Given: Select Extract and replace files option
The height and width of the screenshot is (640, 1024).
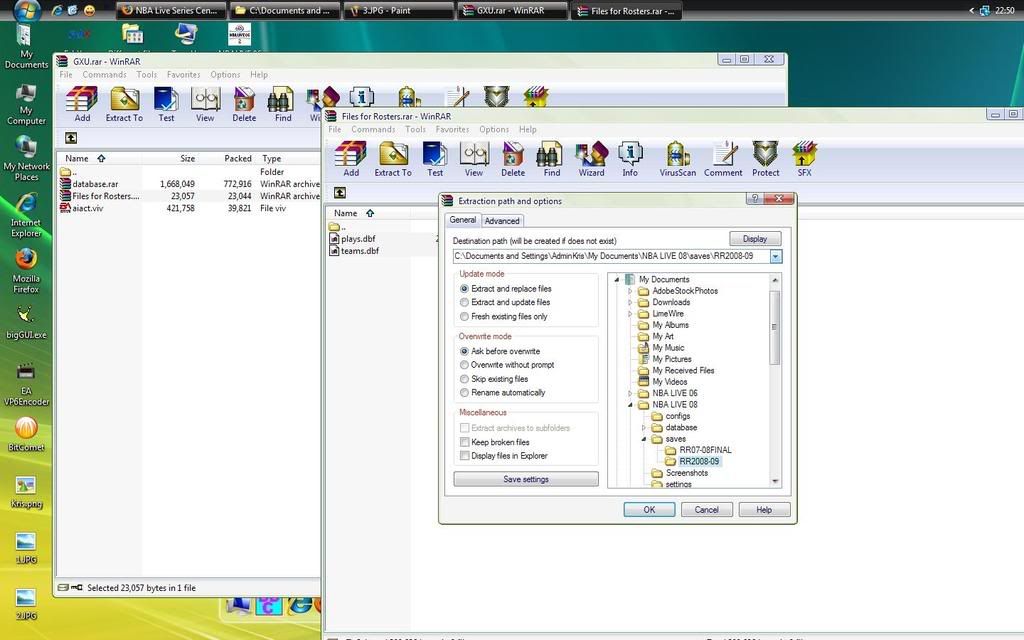Looking at the screenshot, I should (x=505, y=289).
